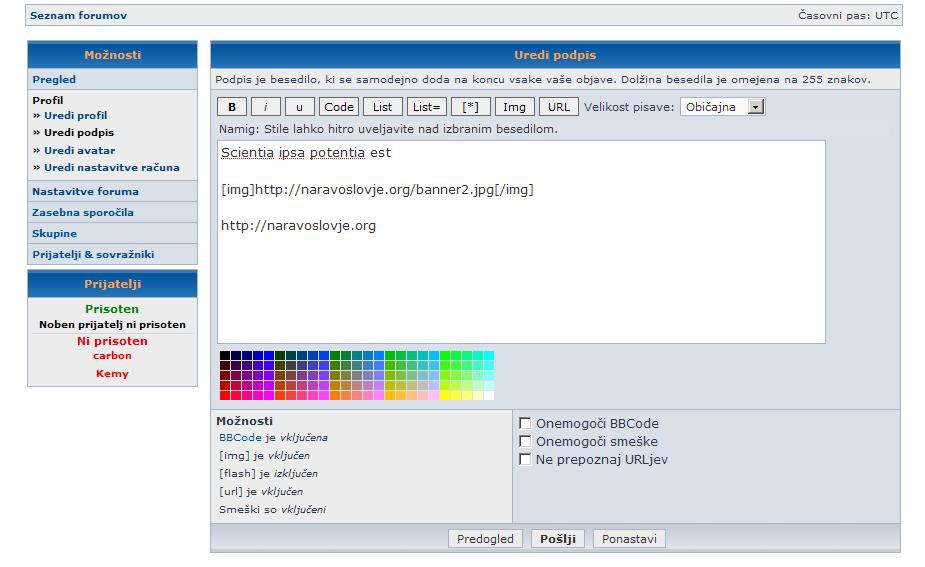925x567 pixels.
Task: Insert Code BBCode tag
Action: click(339, 107)
